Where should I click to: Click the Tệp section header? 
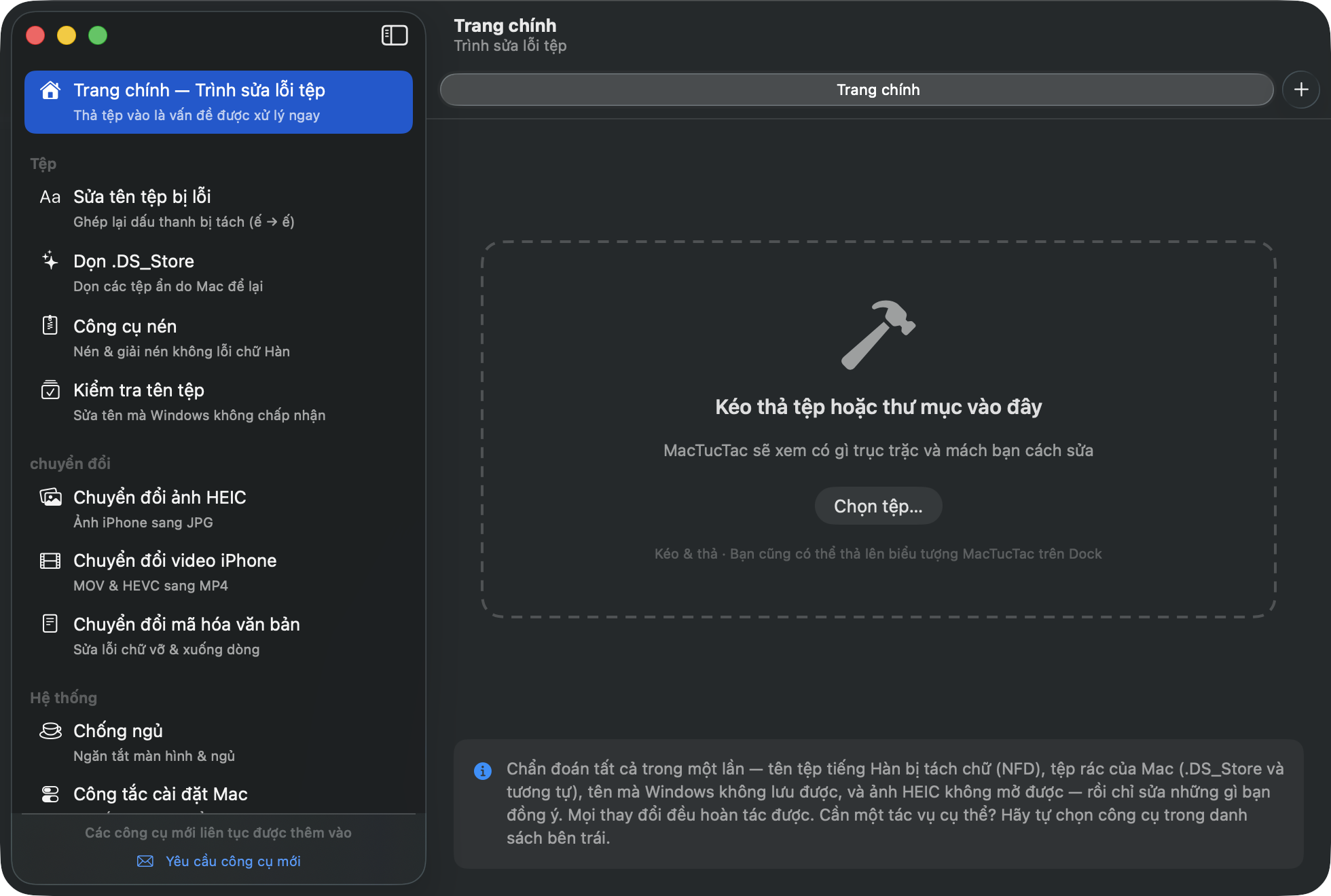coord(43,164)
